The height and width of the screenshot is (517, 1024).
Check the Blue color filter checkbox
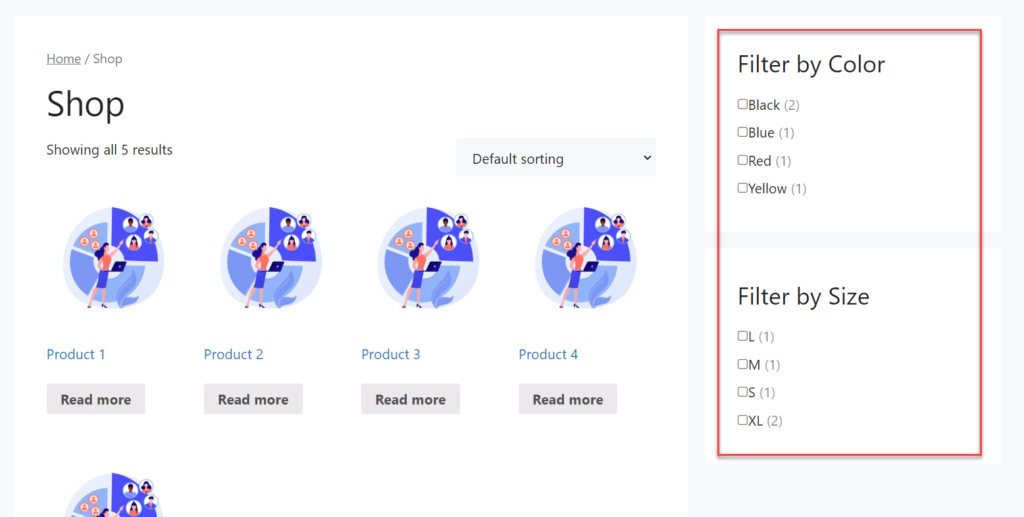[743, 132]
